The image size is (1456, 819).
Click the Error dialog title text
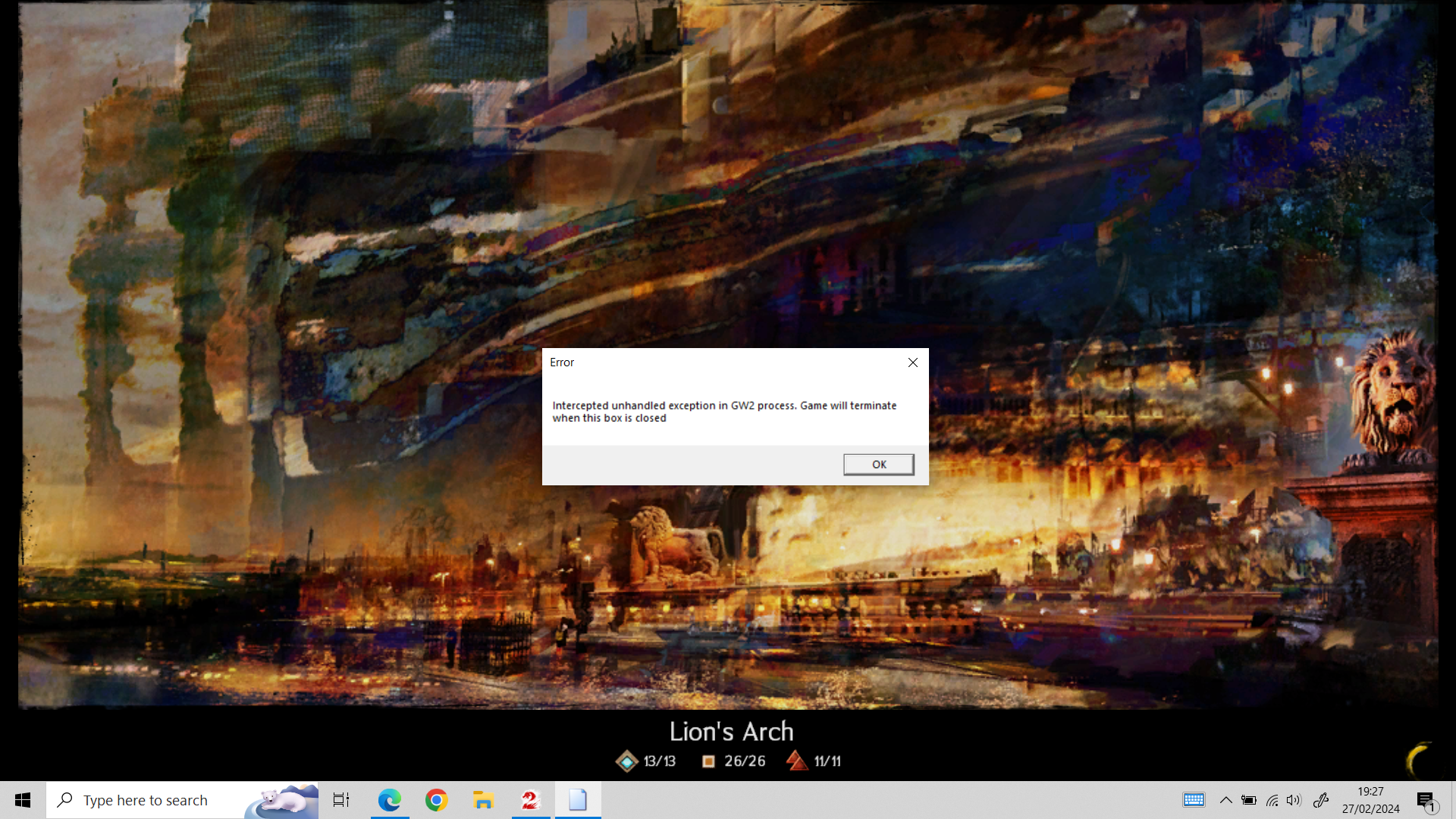pos(562,362)
